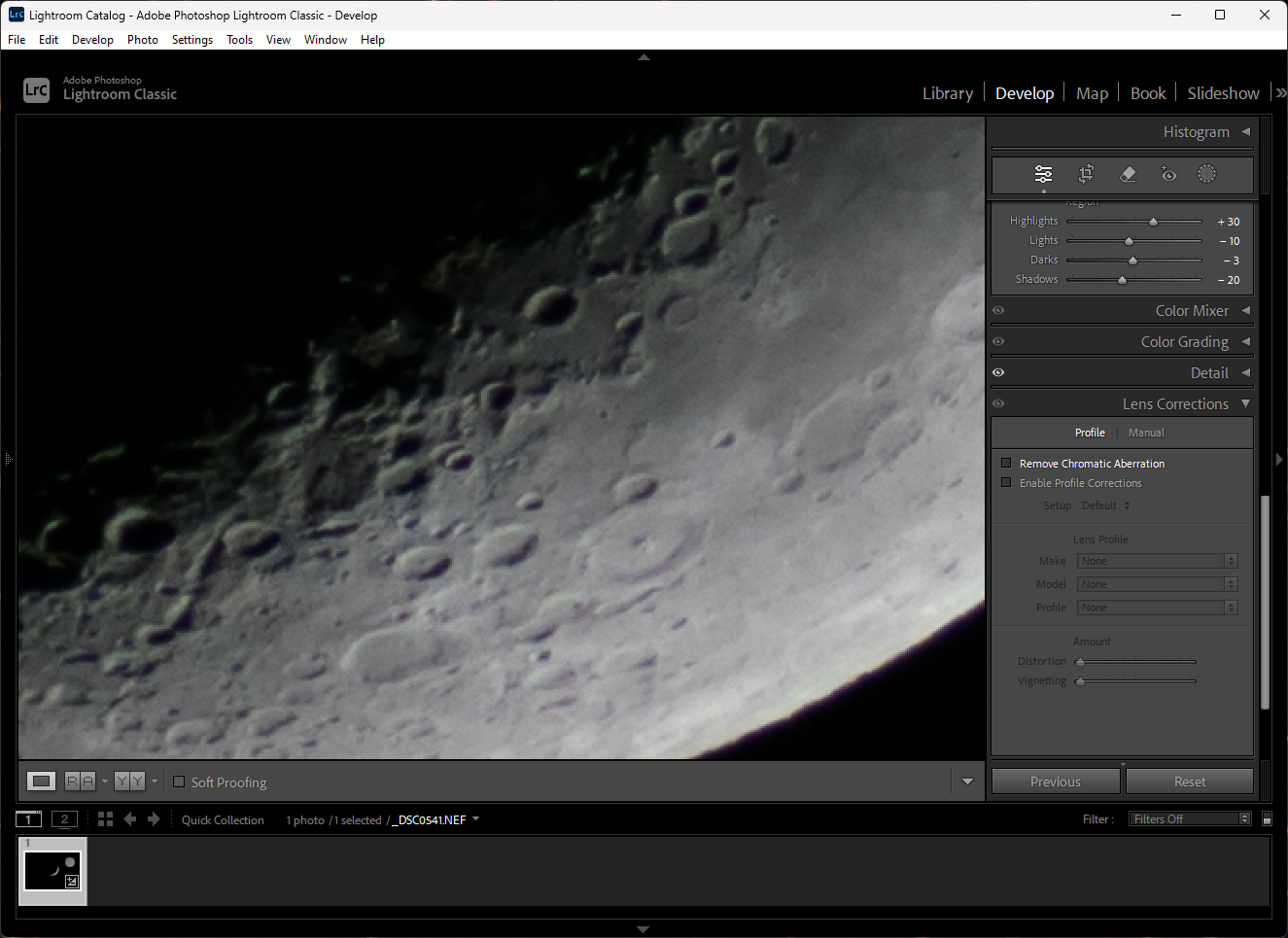
Task: Open the lens Profile dropdown
Action: tap(1157, 608)
